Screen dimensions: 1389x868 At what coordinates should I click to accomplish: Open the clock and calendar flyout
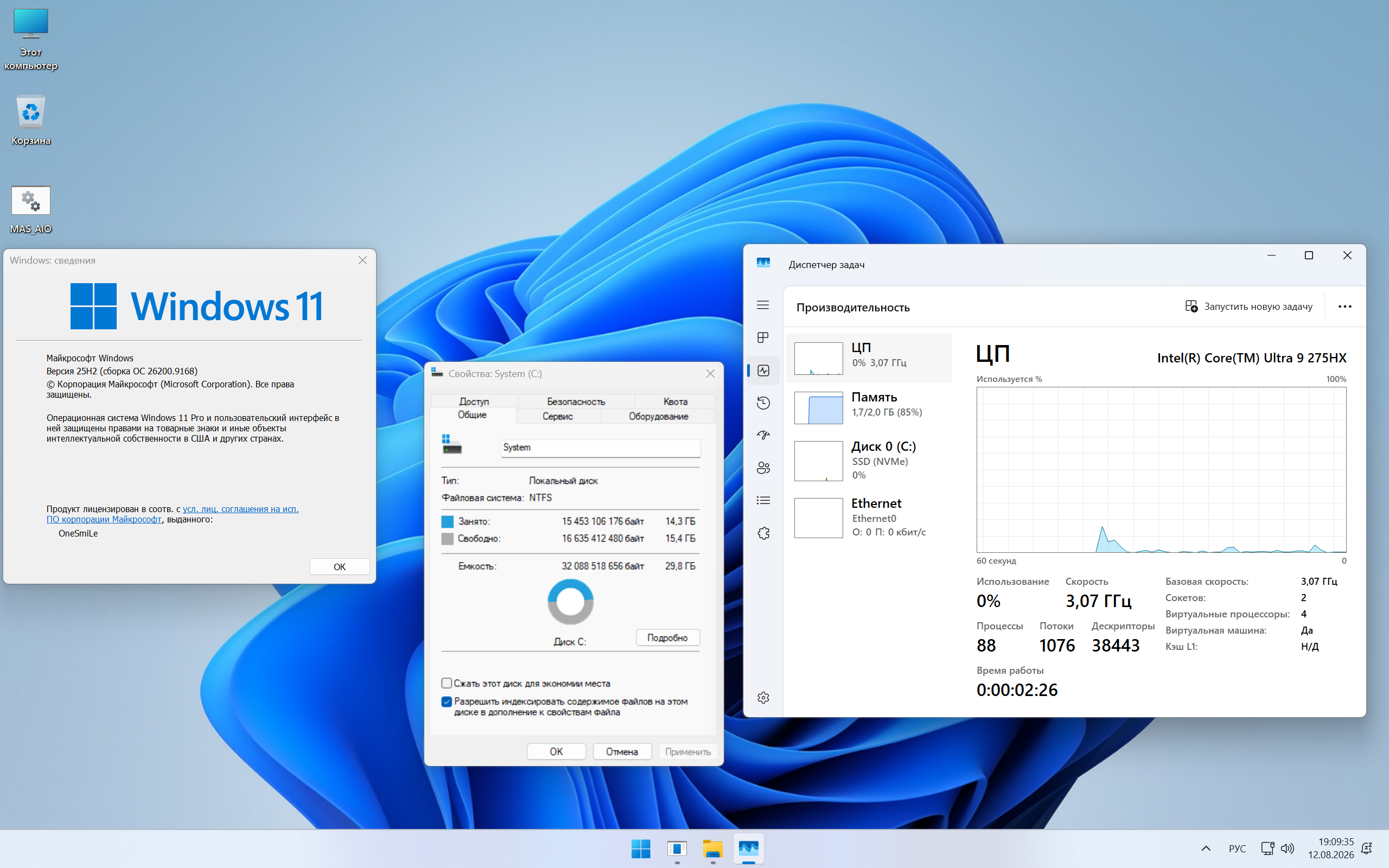pyautogui.click(x=1331, y=848)
